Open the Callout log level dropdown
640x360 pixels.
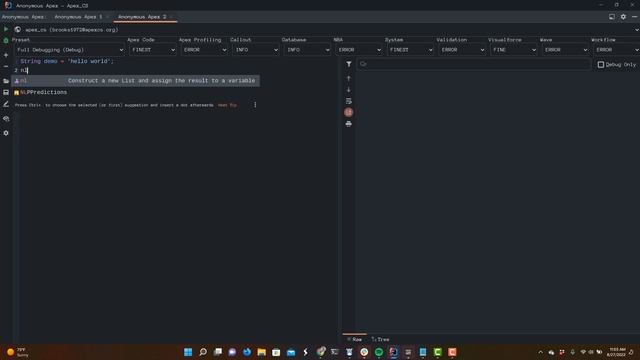[x=256, y=50]
